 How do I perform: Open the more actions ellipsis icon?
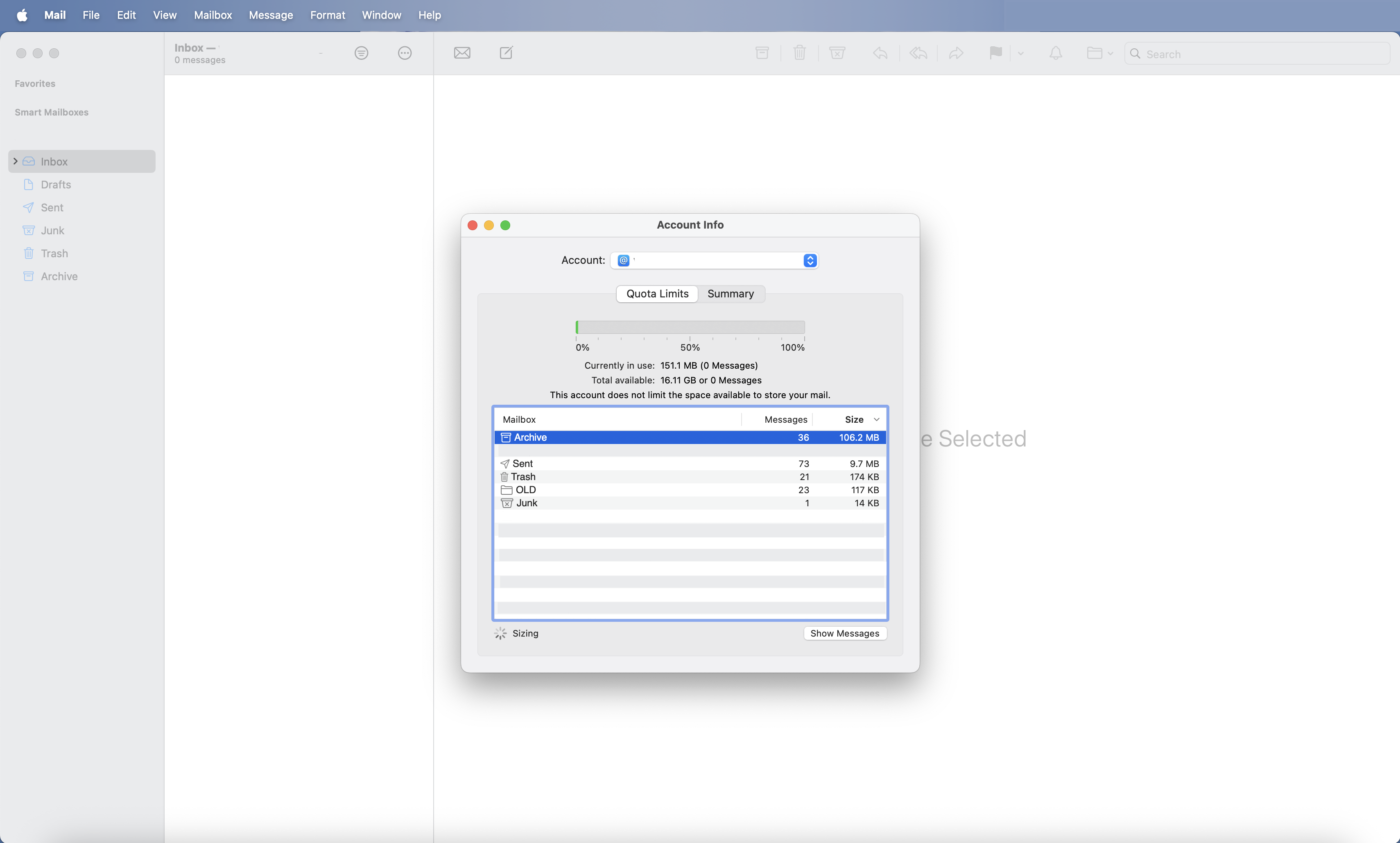pyautogui.click(x=404, y=53)
